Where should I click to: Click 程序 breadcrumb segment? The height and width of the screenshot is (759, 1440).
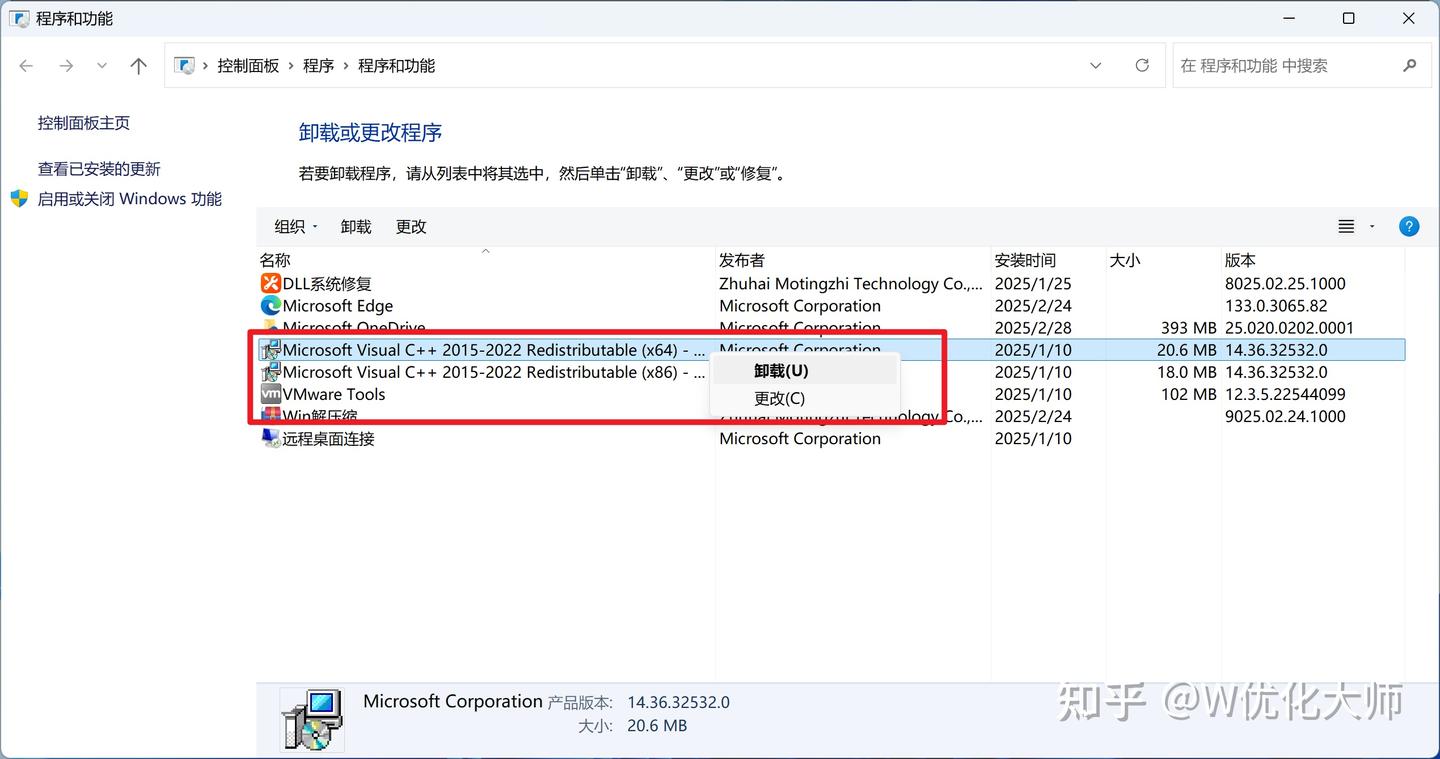[x=318, y=66]
